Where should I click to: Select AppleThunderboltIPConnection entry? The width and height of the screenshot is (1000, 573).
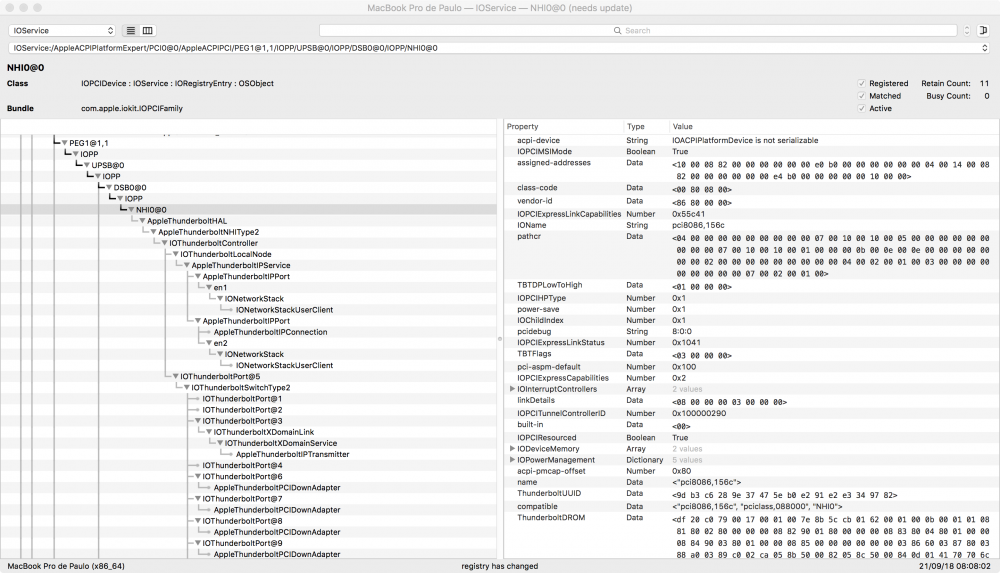tap(270, 332)
